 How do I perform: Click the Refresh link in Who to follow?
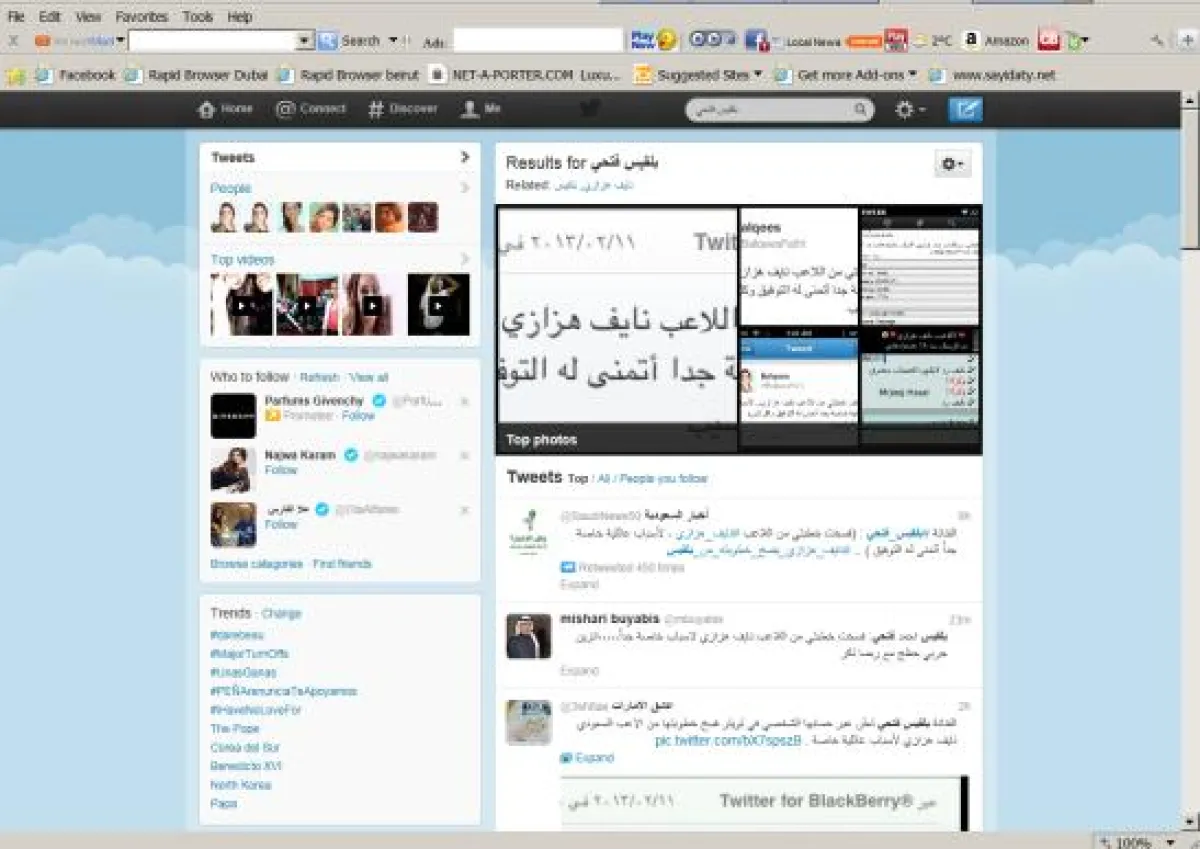[x=319, y=377]
